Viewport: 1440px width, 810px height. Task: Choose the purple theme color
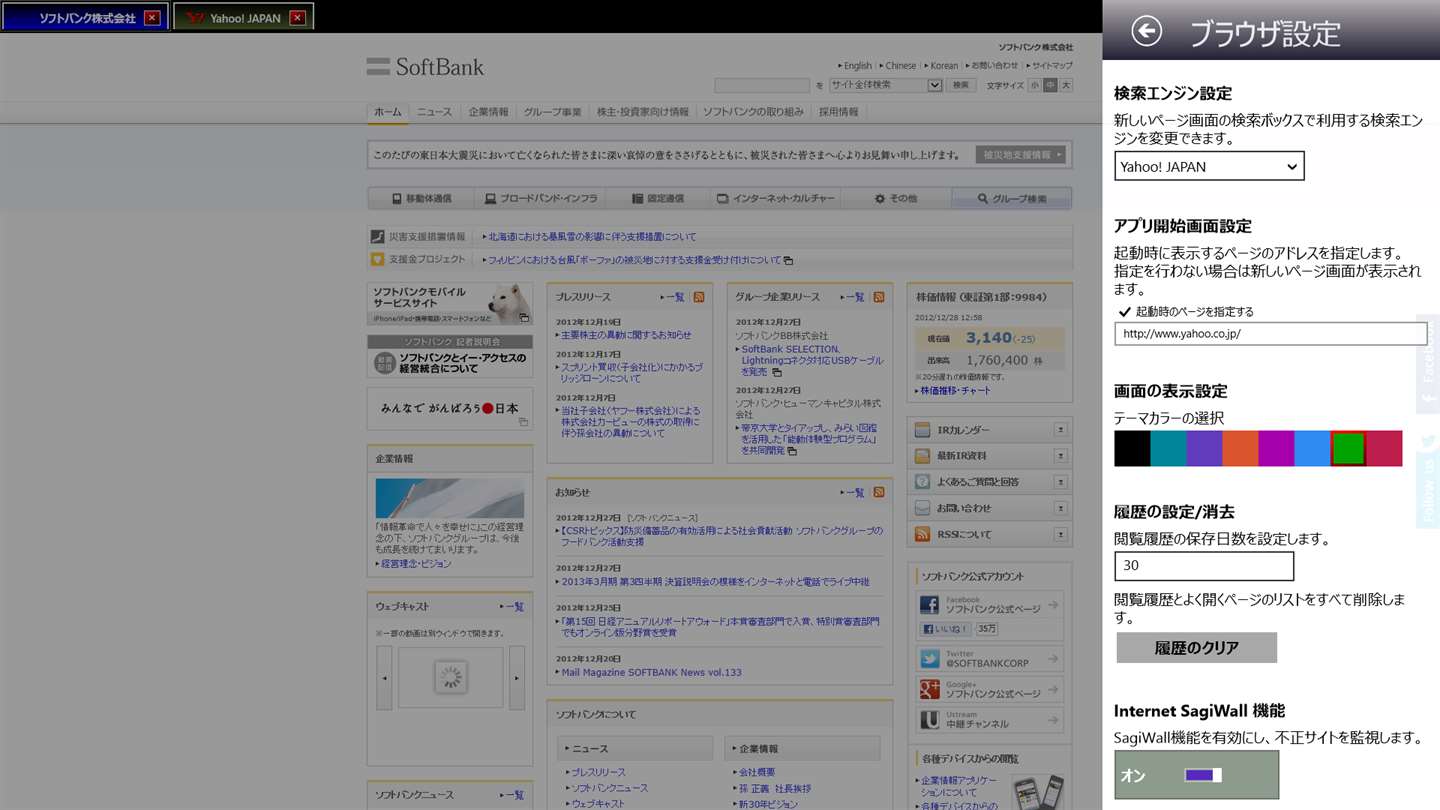point(1204,448)
